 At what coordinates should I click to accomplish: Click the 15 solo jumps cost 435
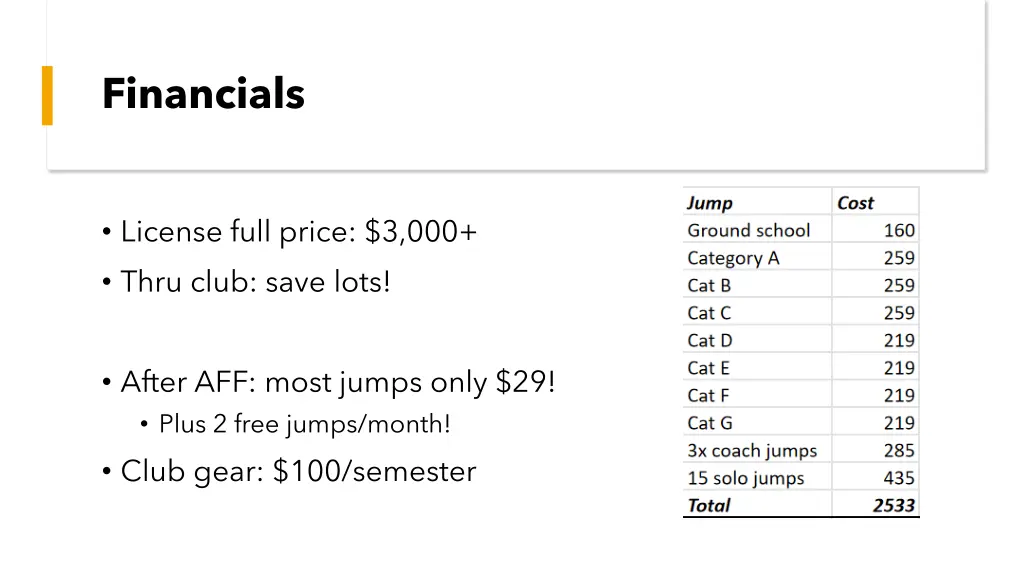coord(899,478)
